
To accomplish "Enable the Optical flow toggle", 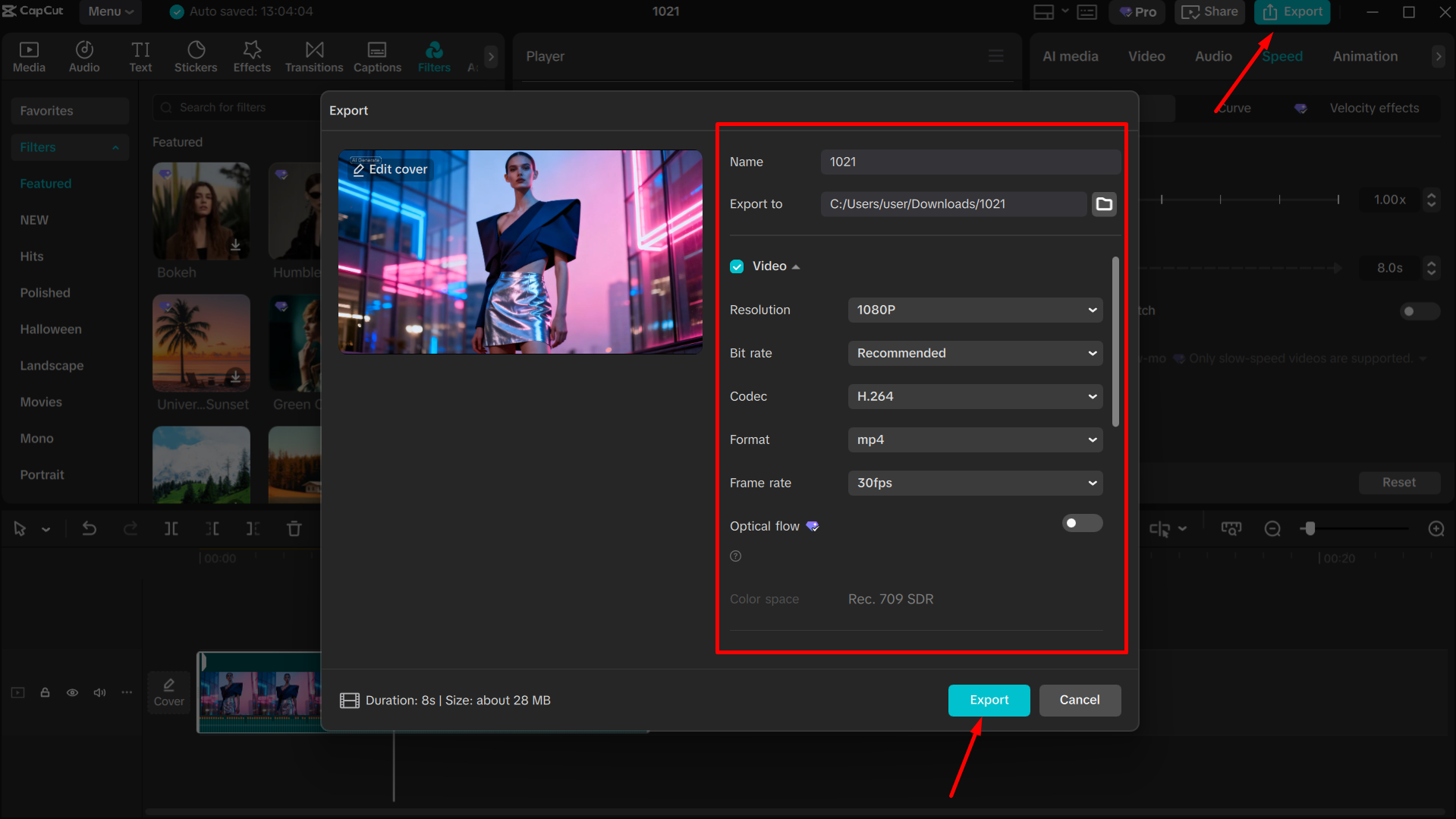I will tap(1081, 523).
